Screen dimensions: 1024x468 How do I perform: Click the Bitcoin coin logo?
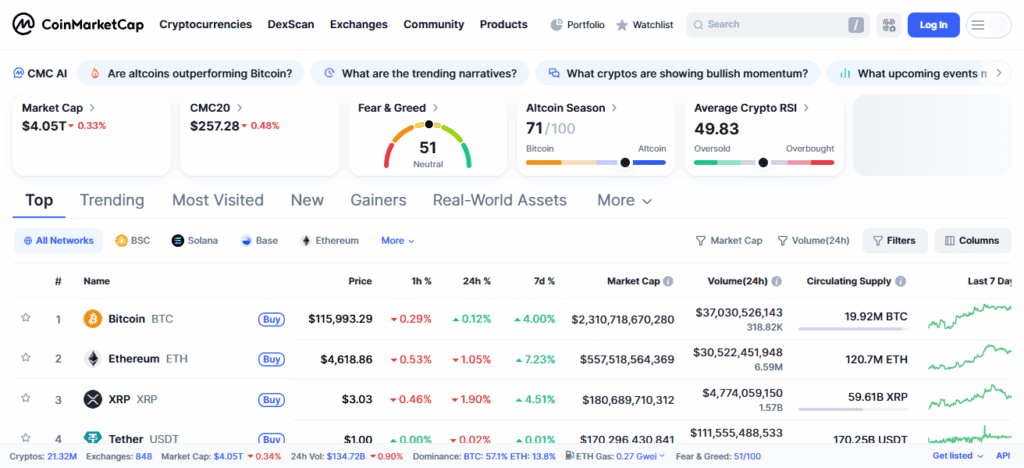93,319
